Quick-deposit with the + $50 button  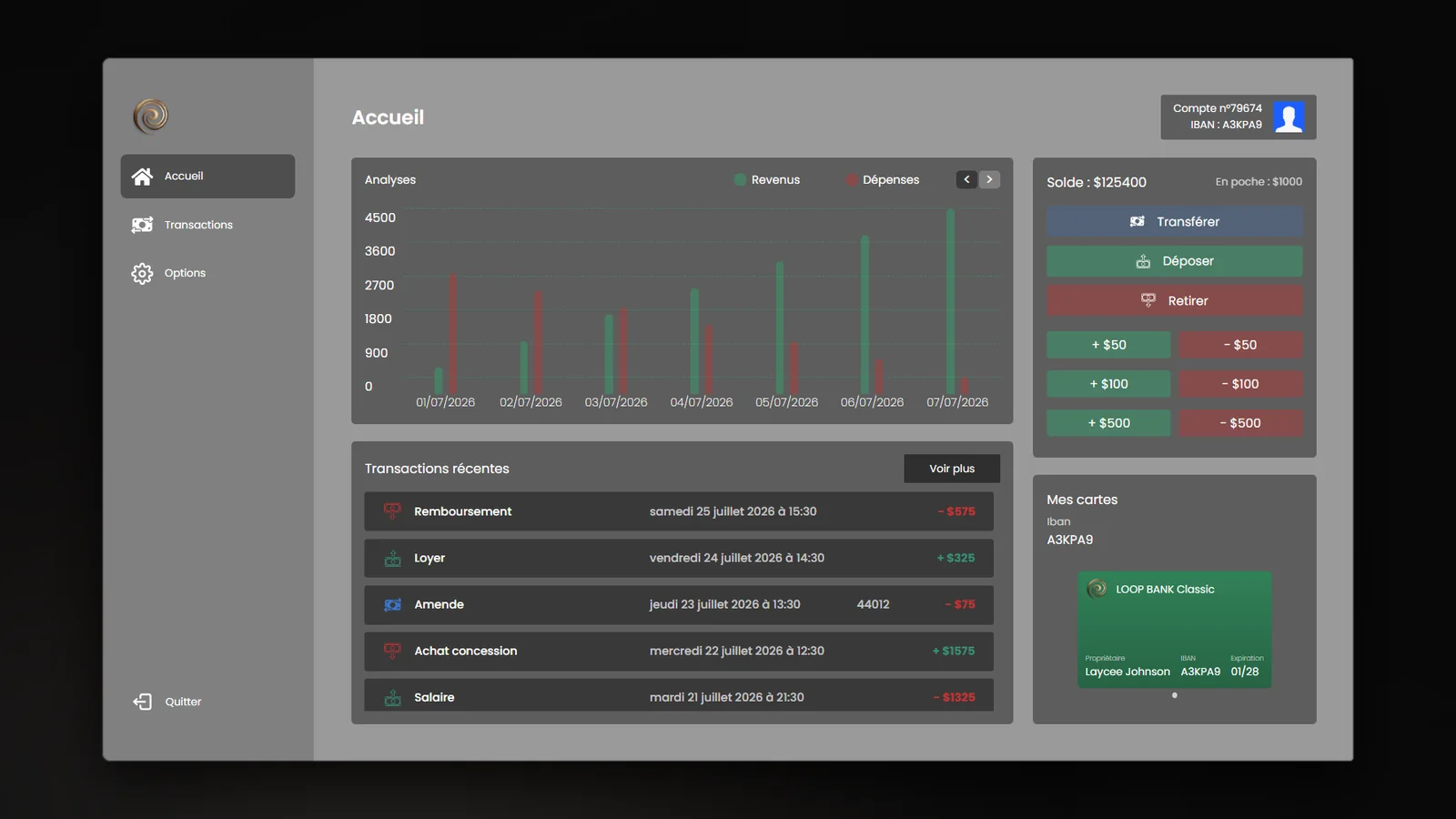tap(1108, 345)
